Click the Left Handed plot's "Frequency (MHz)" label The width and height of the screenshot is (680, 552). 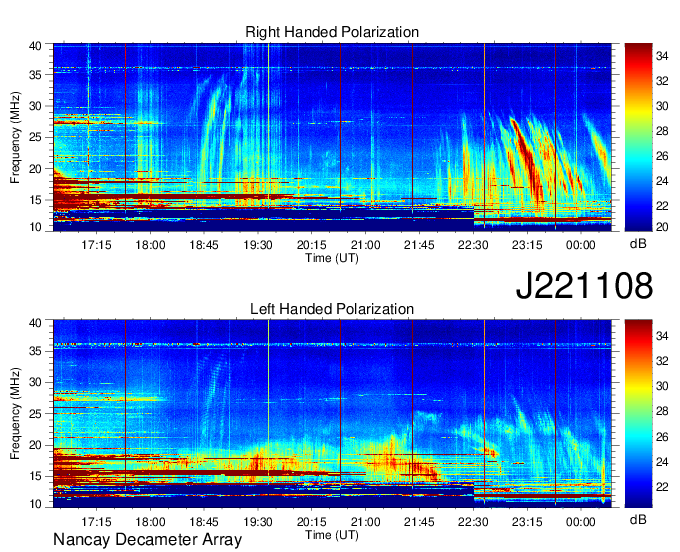[15, 414]
